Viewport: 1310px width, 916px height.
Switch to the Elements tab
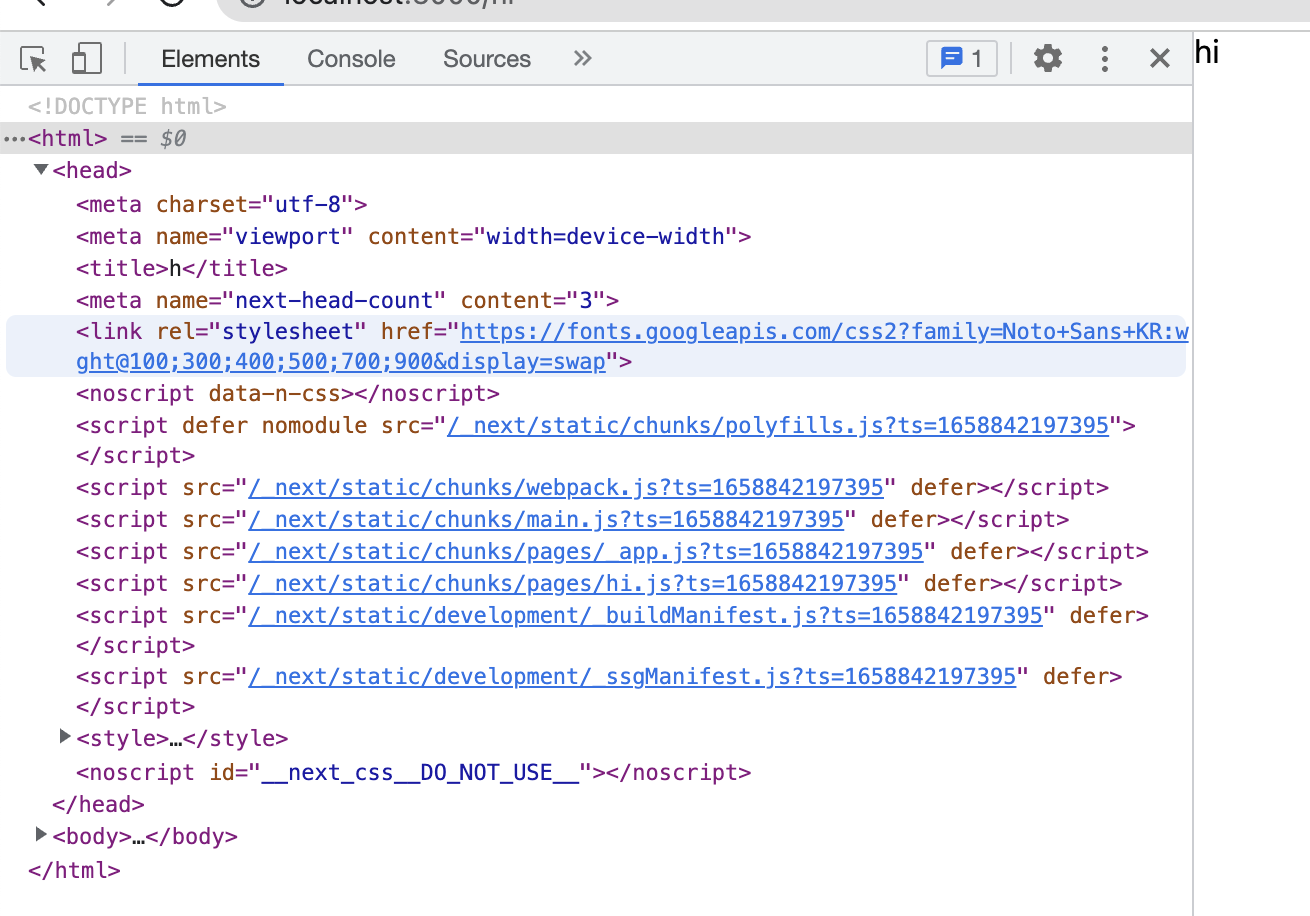point(210,59)
